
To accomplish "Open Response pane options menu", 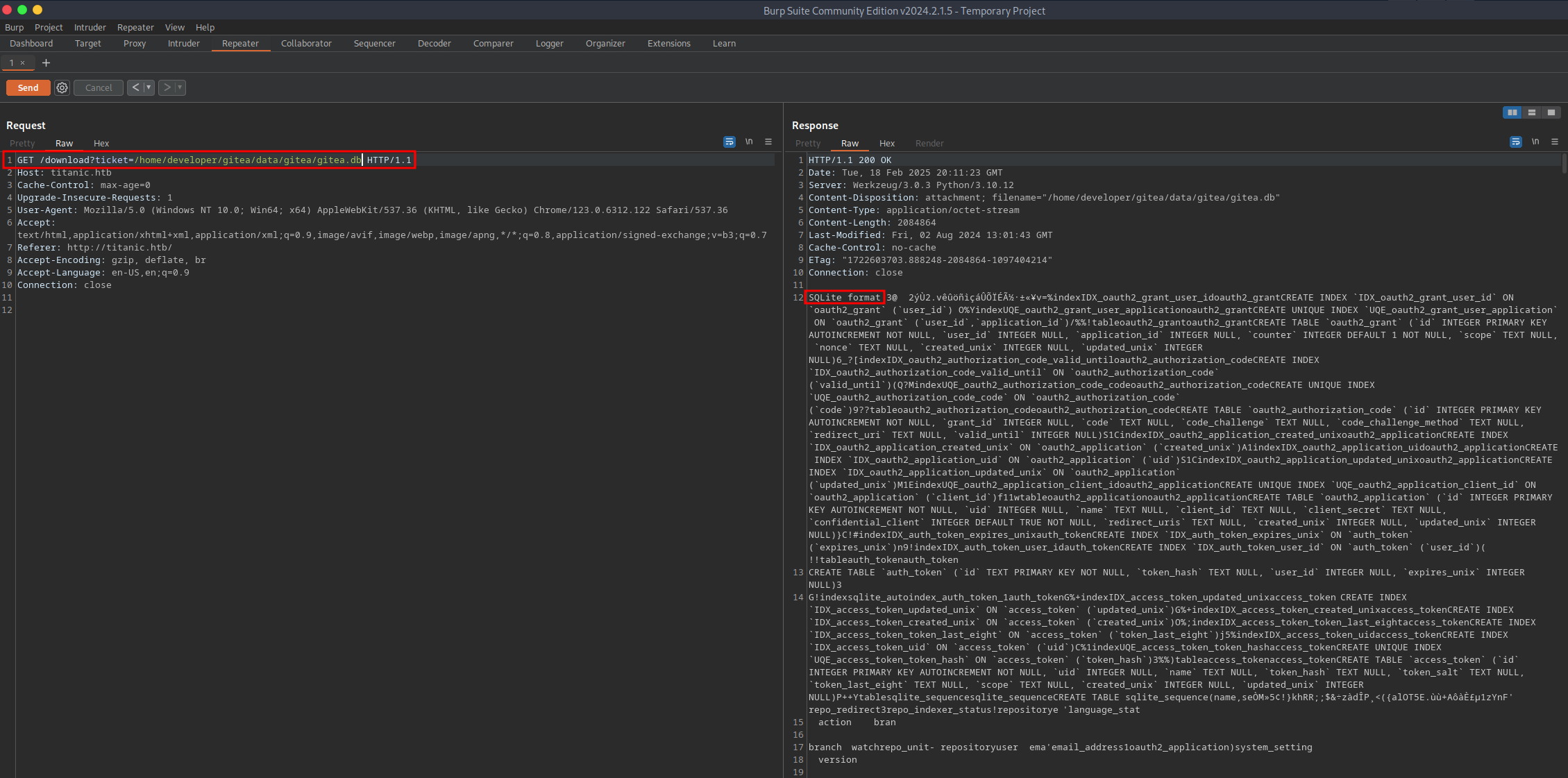I will [1555, 142].
